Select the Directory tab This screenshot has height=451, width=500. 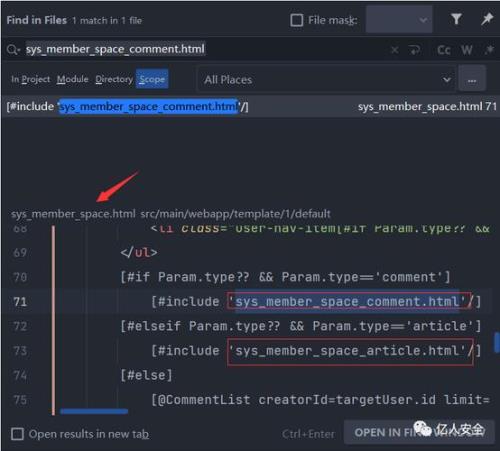pos(114,79)
